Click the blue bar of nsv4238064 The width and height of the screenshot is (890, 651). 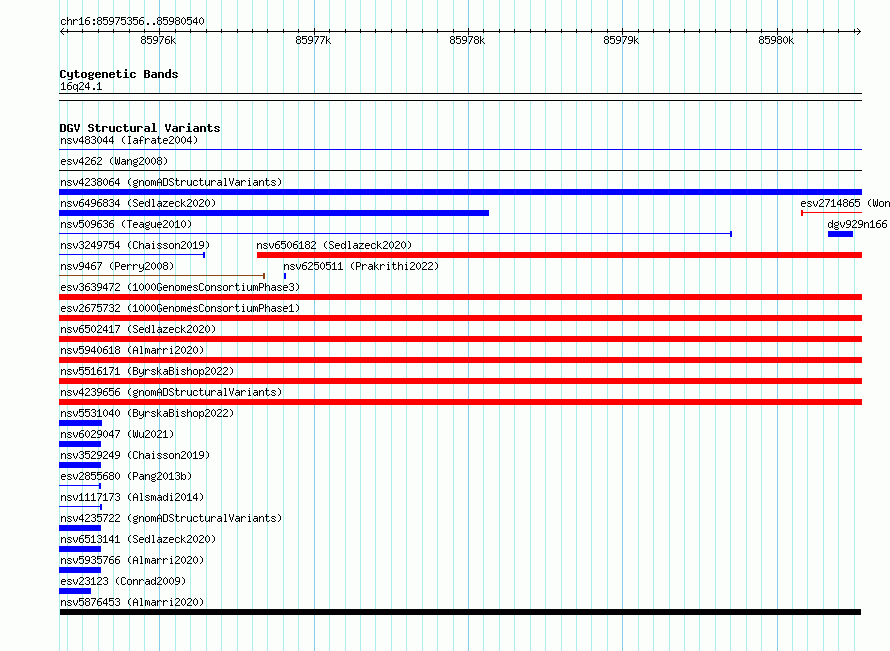point(460,192)
